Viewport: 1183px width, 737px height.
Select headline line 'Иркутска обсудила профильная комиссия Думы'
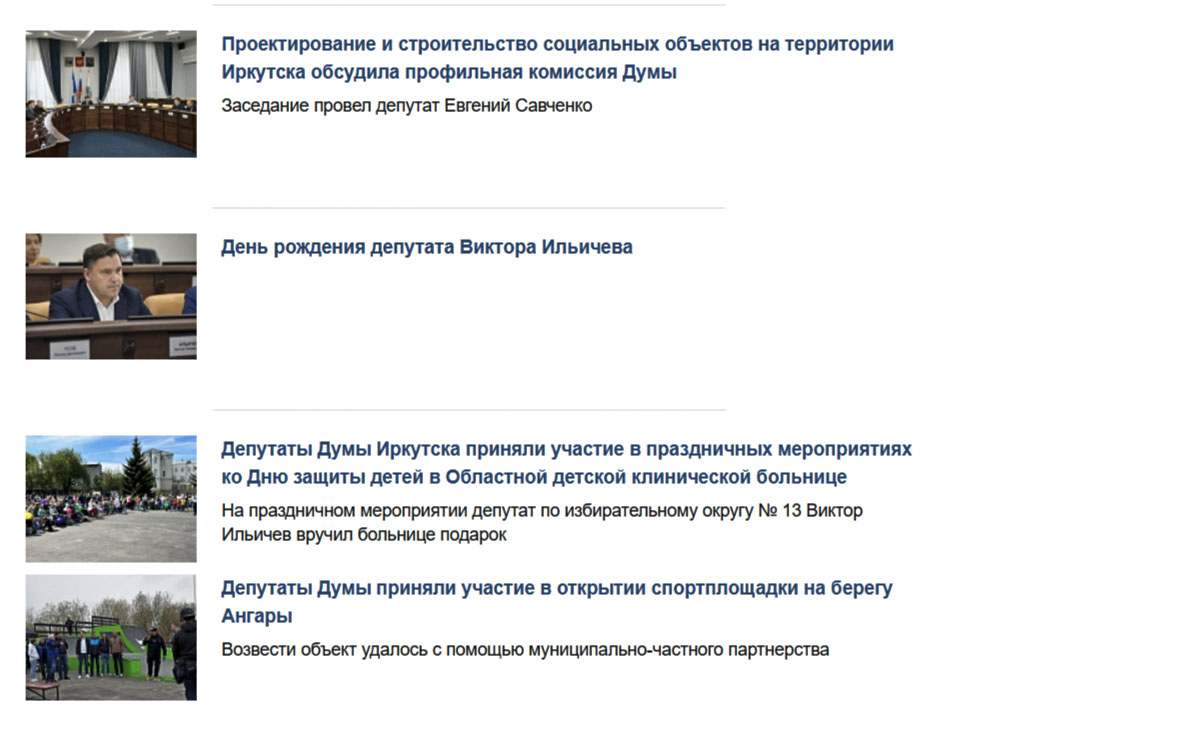pyautogui.click(x=449, y=72)
